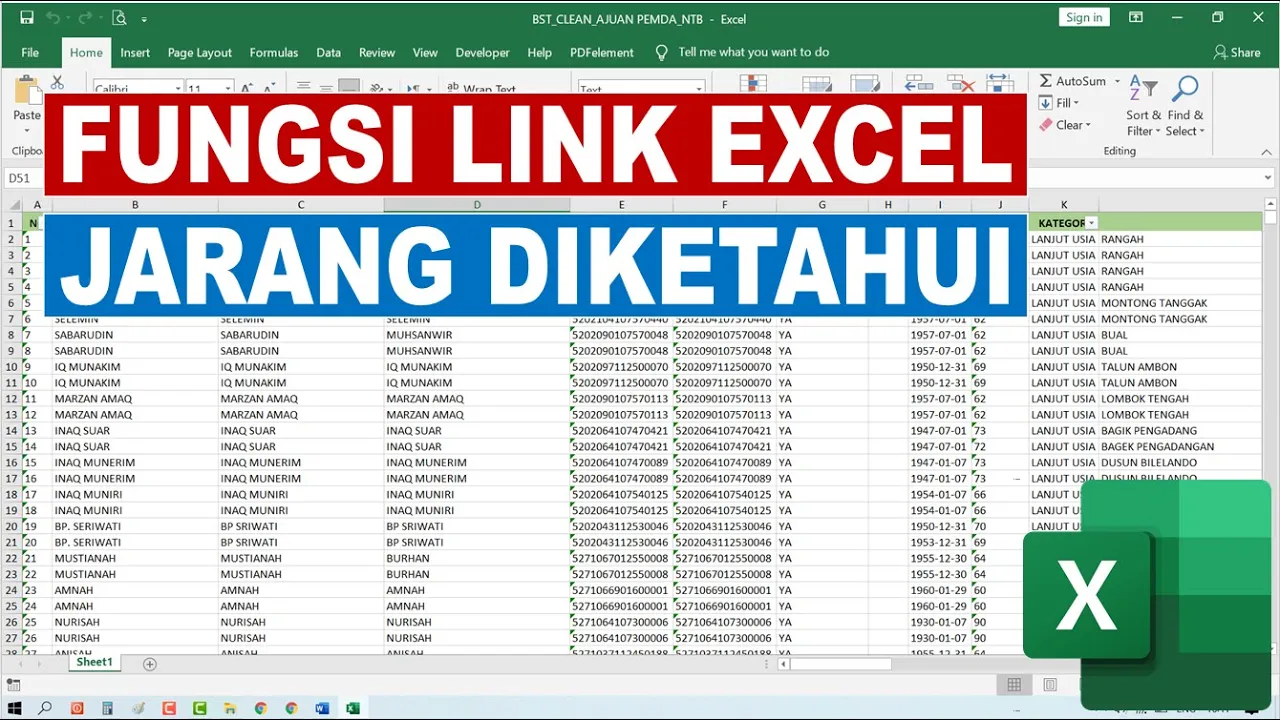Open the Help ribbon tab

540,52
